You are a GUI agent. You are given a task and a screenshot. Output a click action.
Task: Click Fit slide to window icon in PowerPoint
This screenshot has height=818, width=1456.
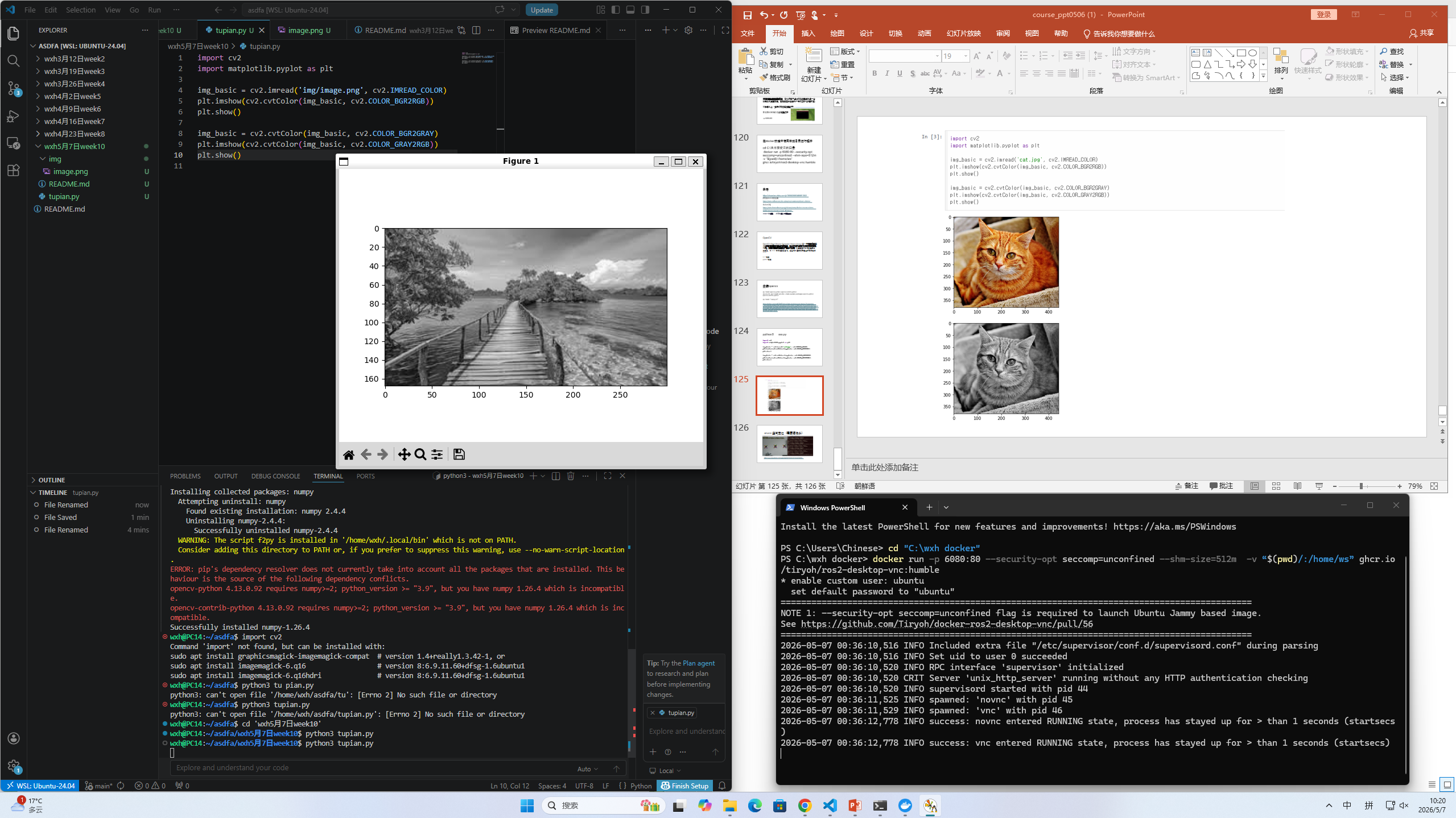[x=1434, y=486]
